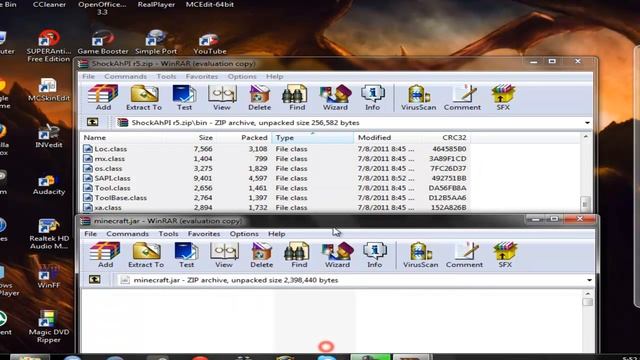Open Options menu in minecraft.jar window
640x360 pixels.
244,233
